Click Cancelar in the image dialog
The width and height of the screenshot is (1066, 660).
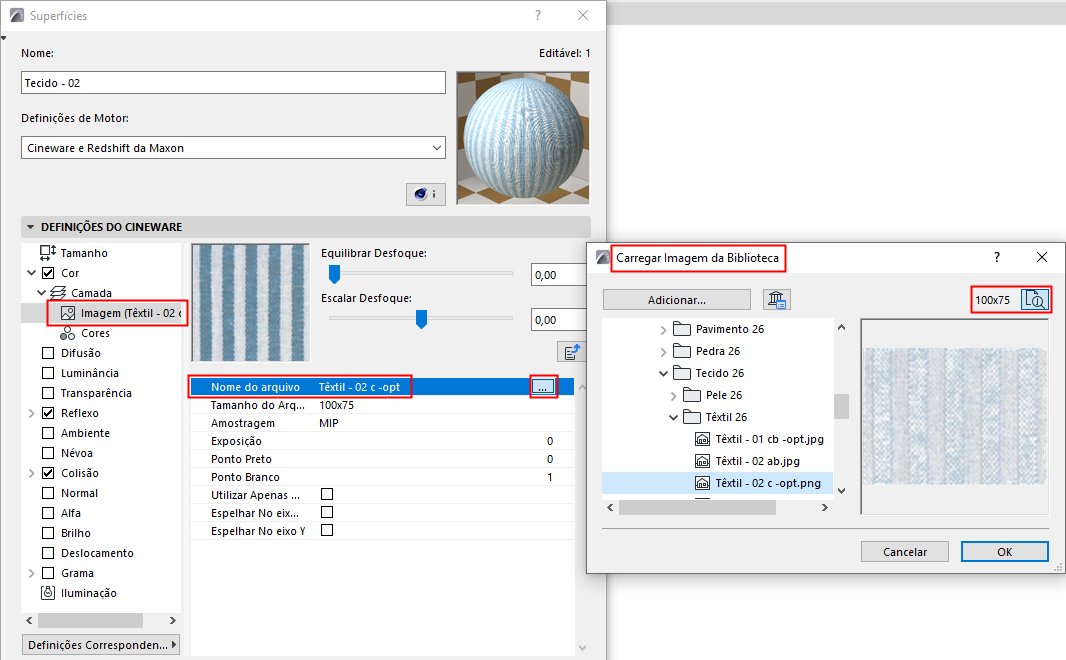point(904,552)
